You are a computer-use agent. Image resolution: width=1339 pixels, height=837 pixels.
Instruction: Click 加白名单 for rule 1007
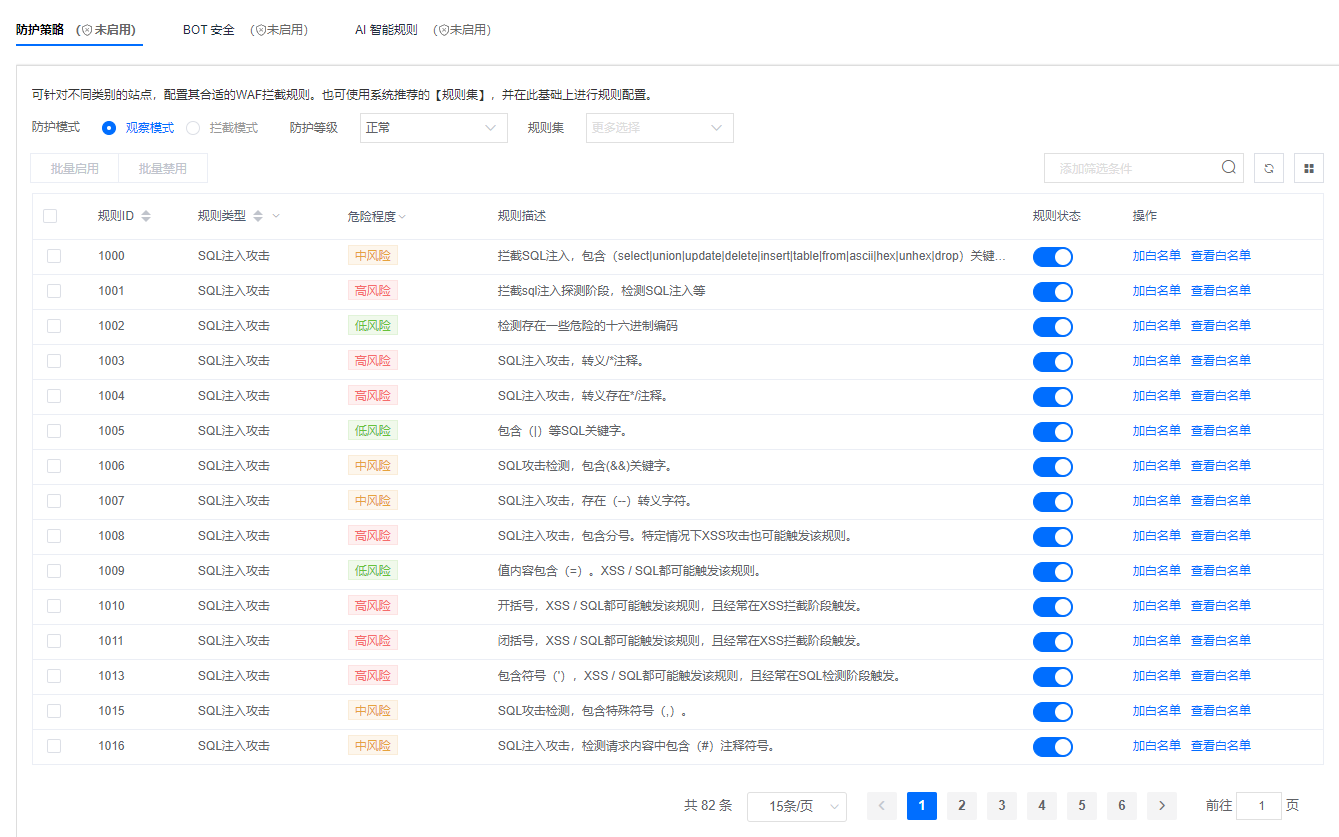(1157, 501)
